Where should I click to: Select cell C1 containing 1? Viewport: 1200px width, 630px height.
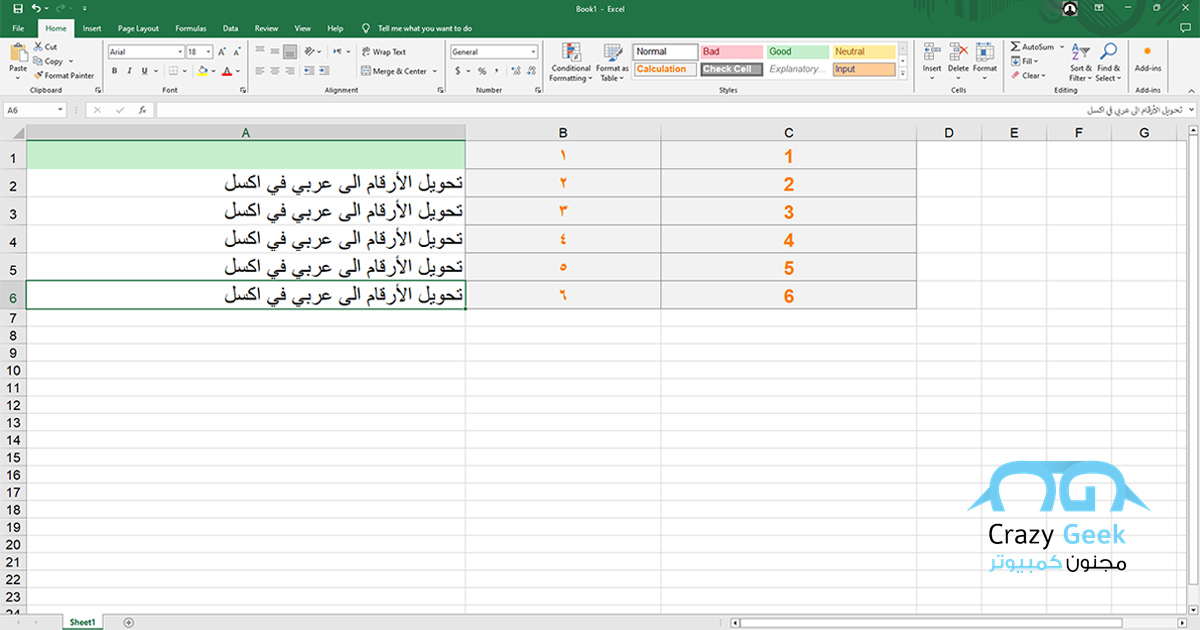[789, 156]
